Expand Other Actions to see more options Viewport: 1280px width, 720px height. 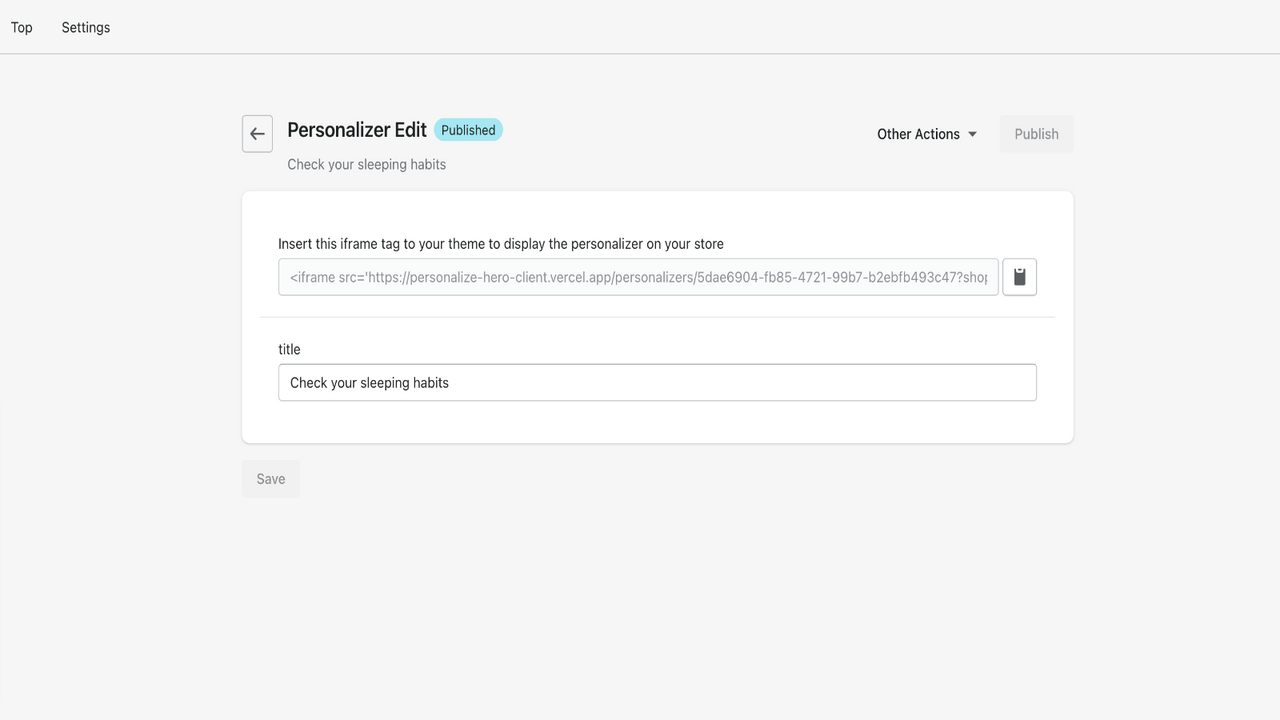[x=925, y=133]
